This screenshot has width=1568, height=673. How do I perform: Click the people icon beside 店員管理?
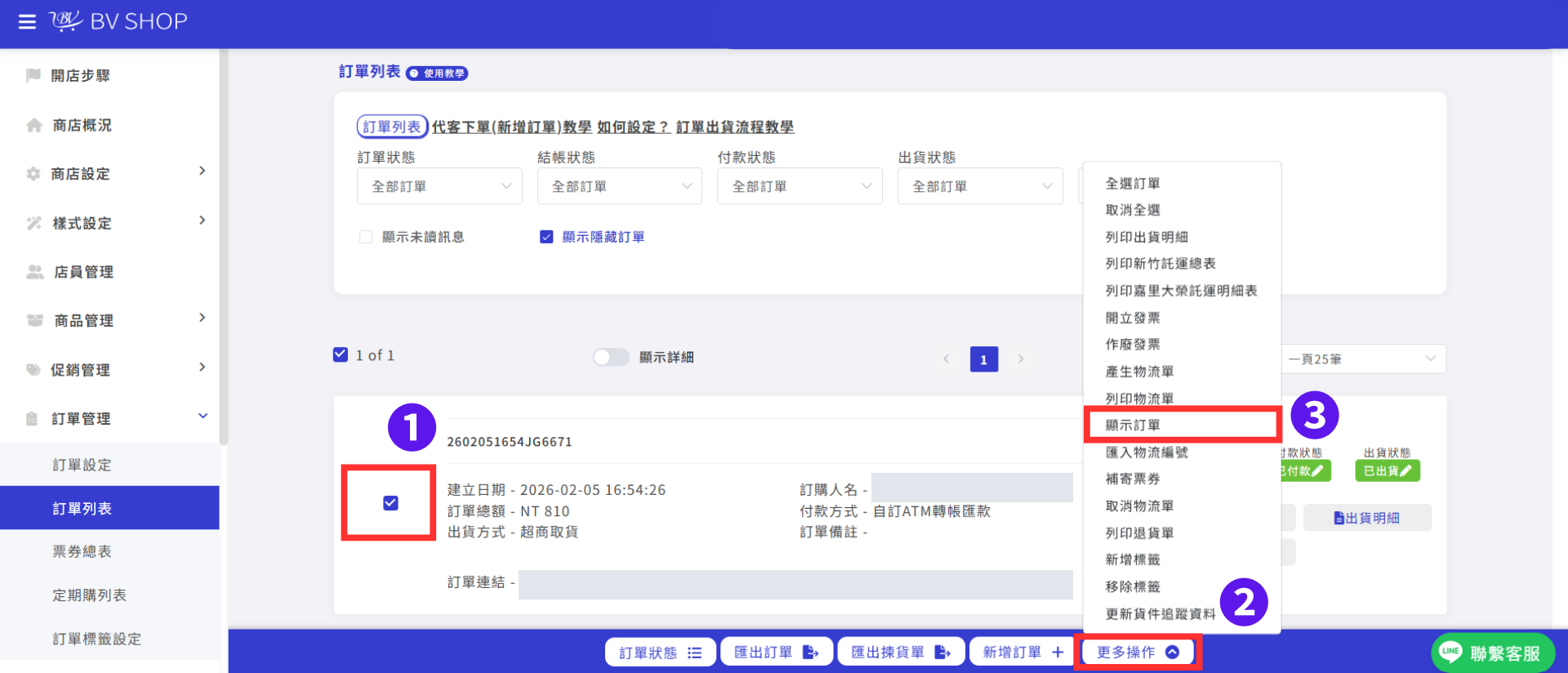click(x=35, y=272)
